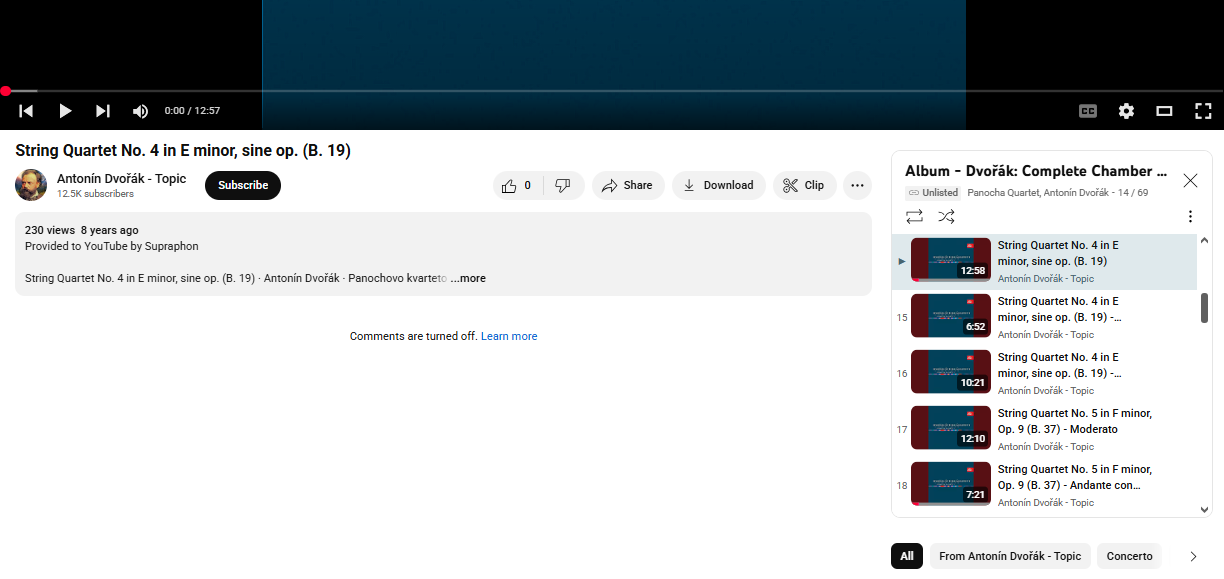Seek on the video progress bar

coord(612,91)
